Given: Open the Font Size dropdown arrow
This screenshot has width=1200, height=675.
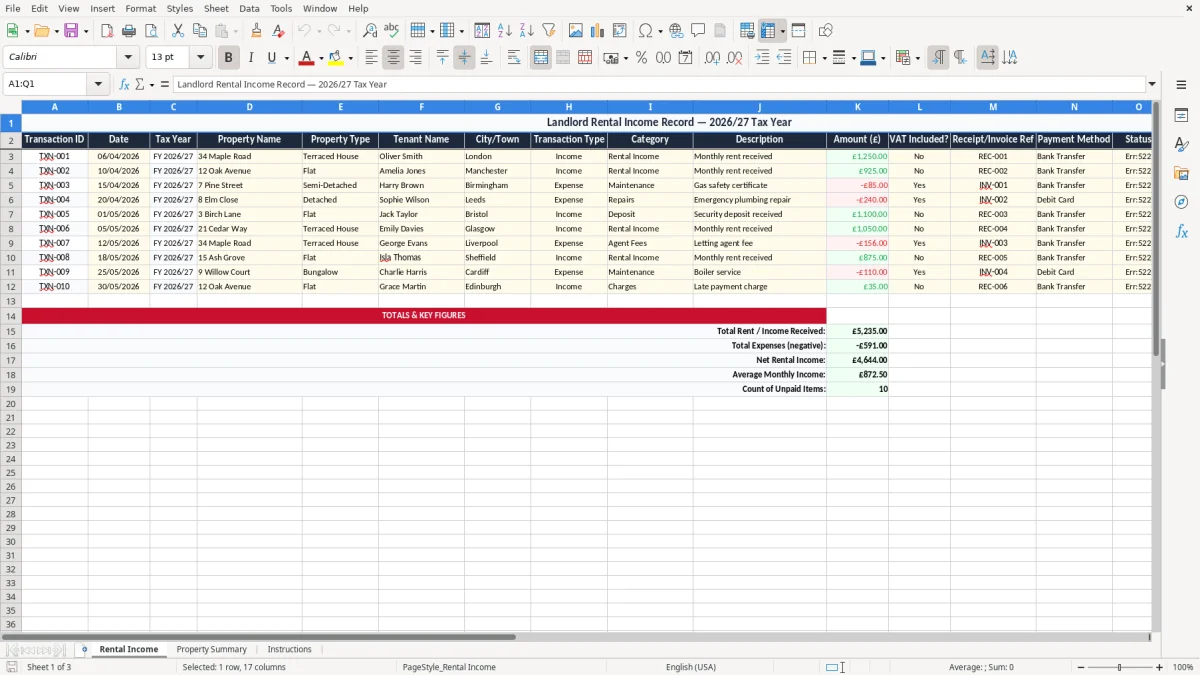Looking at the screenshot, I should coord(200,58).
